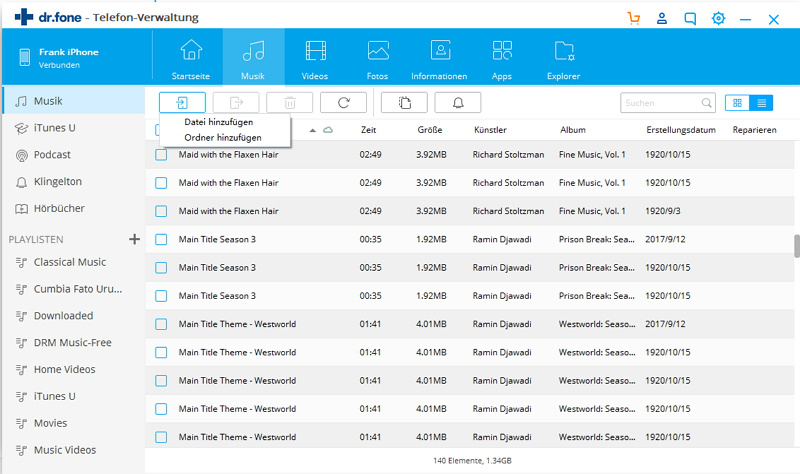Open the Apps tab
Image resolution: width=800 pixels, height=474 pixels.
pyautogui.click(x=502, y=60)
